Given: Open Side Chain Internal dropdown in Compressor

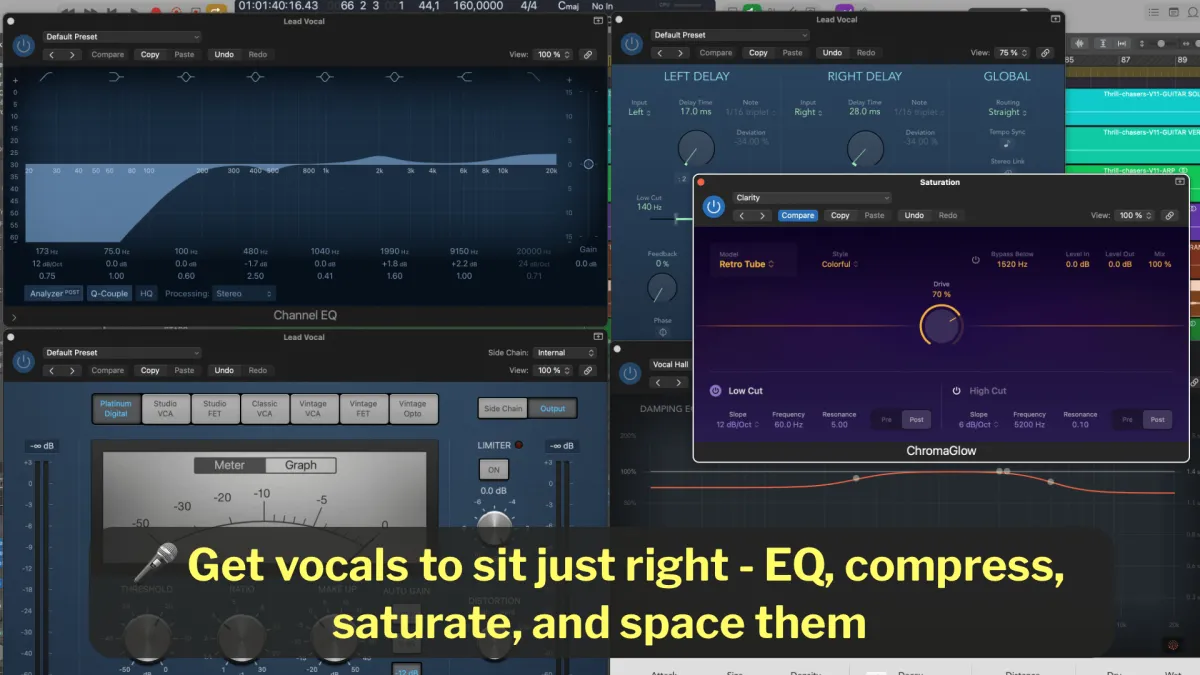Looking at the screenshot, I should 565,353.
